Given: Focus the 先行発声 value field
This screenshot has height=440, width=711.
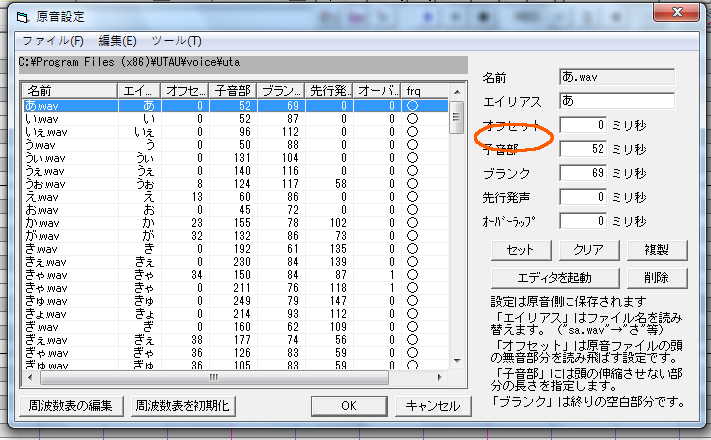Looking at the screenshot, I should 583,197.
